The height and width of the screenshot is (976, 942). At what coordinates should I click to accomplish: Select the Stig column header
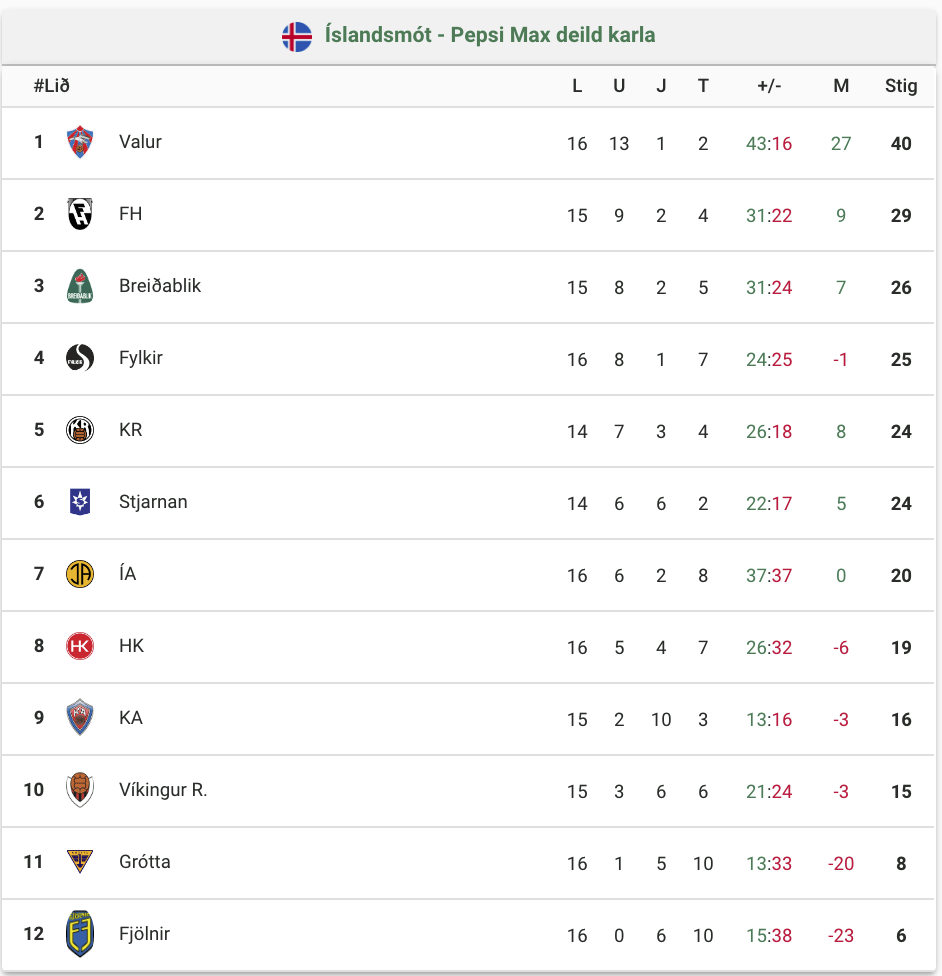tap(901, 86)
